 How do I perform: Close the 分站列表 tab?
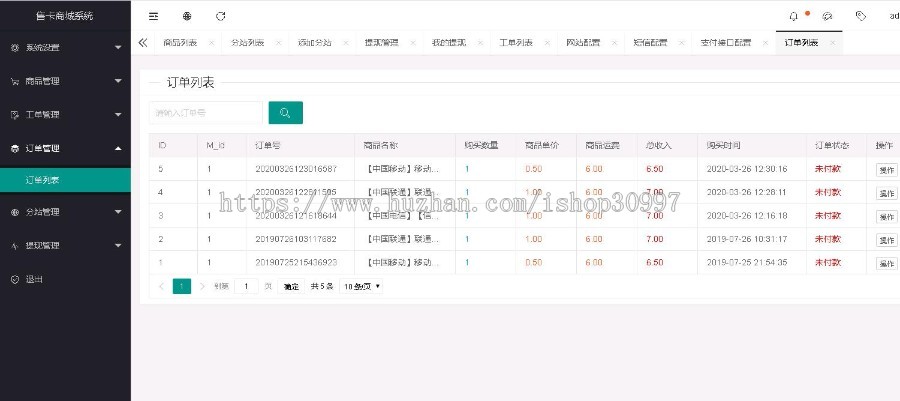point(278,43)
